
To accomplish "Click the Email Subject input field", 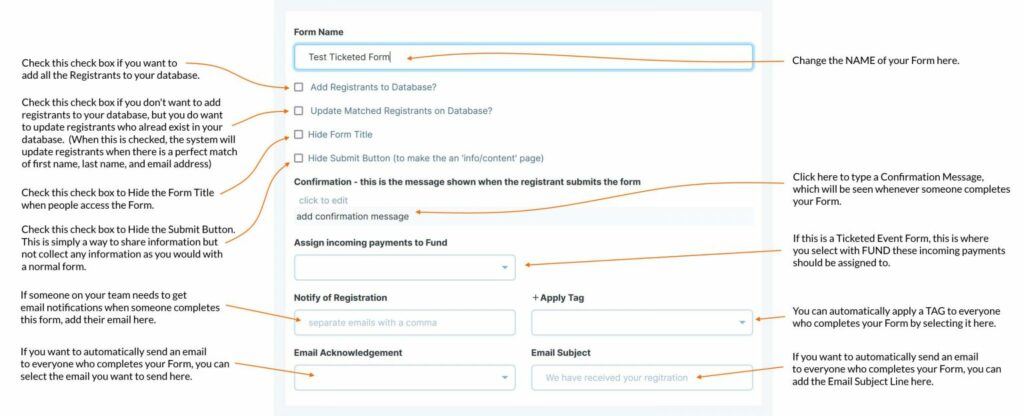I will click(x=642, y=377).
